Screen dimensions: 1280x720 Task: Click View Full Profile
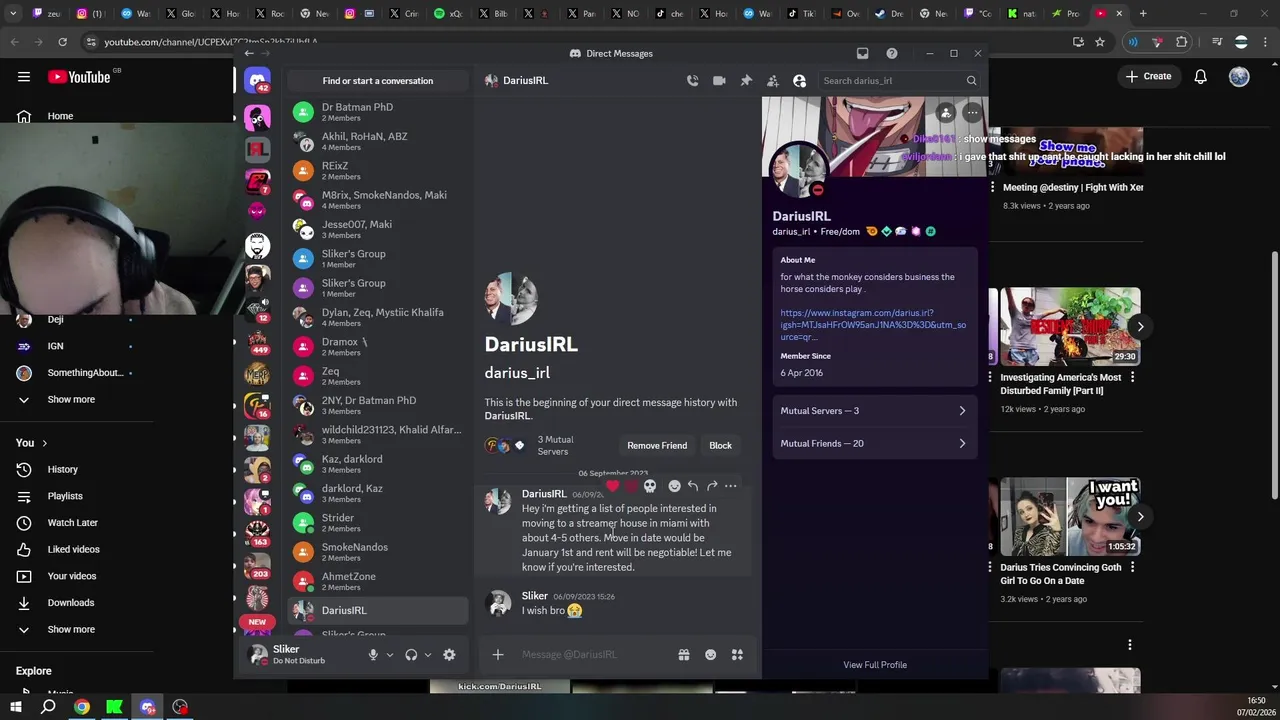(875, 665)
